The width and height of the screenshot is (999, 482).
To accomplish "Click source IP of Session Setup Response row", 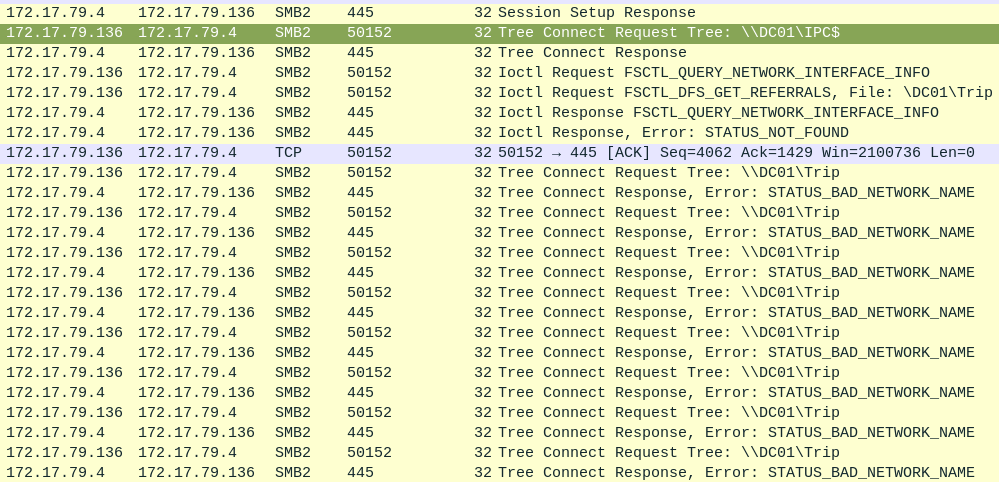I will 55,13.
